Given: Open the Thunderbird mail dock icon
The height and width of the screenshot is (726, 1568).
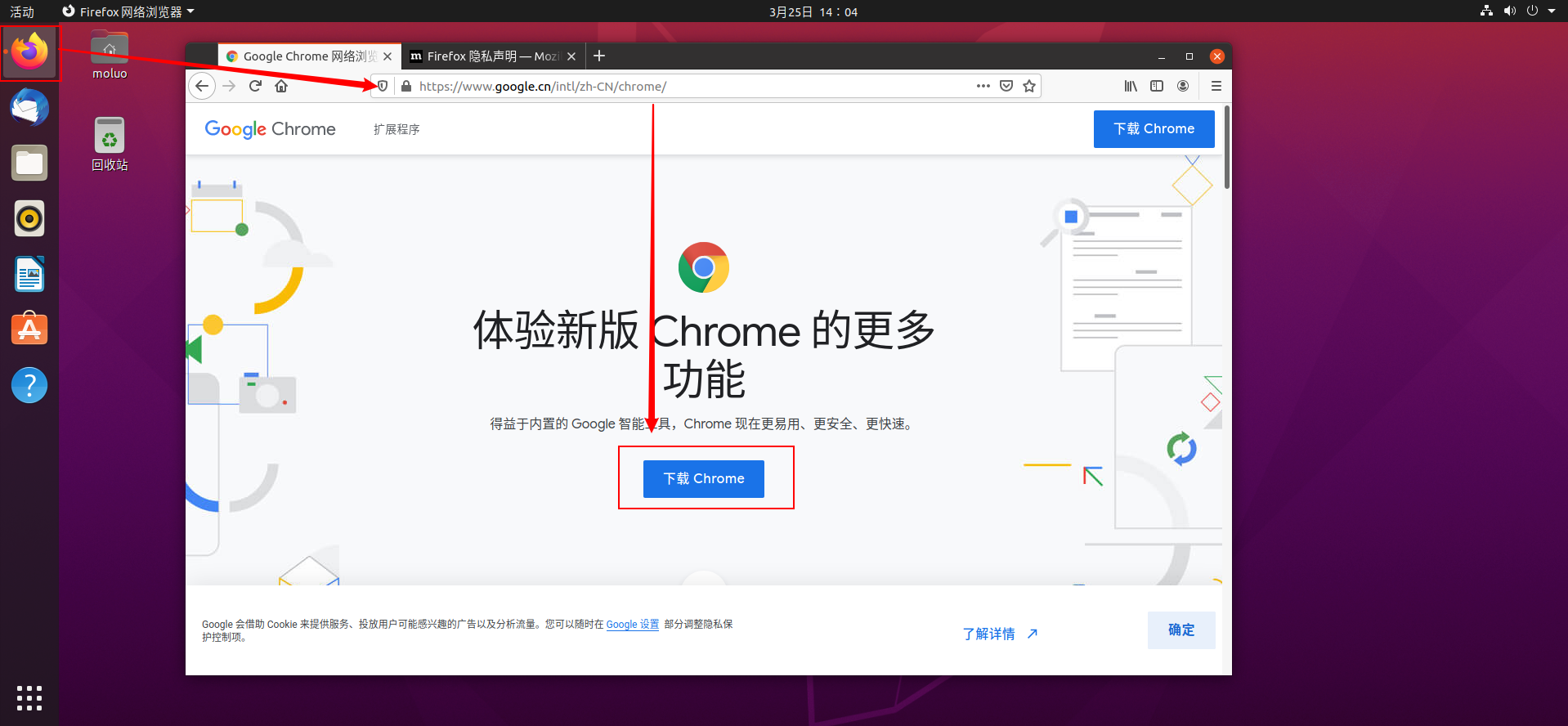Looking at the screenshot, I should pos(29,108).
